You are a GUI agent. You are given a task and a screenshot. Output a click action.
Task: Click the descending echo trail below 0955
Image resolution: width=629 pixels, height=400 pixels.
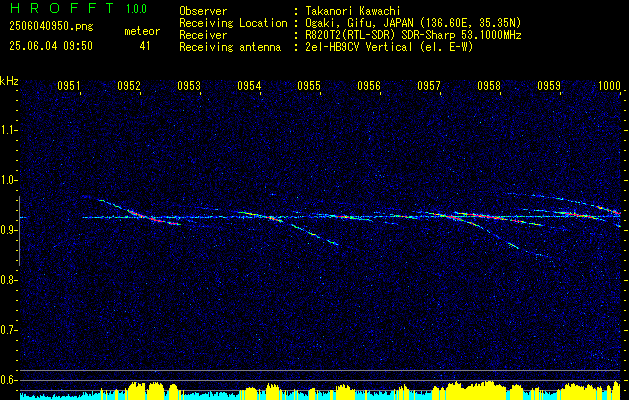pos(314,235)
